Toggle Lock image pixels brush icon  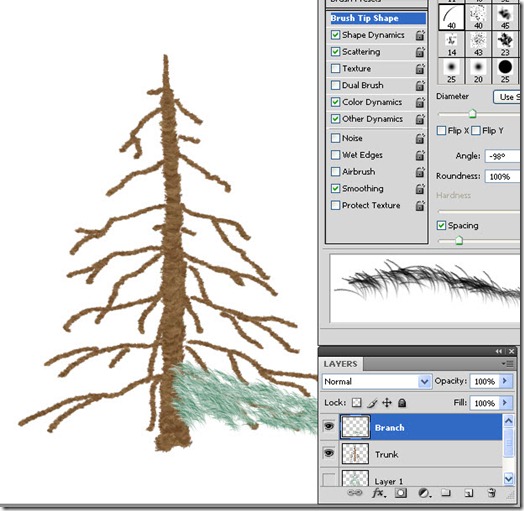point(372,403)
